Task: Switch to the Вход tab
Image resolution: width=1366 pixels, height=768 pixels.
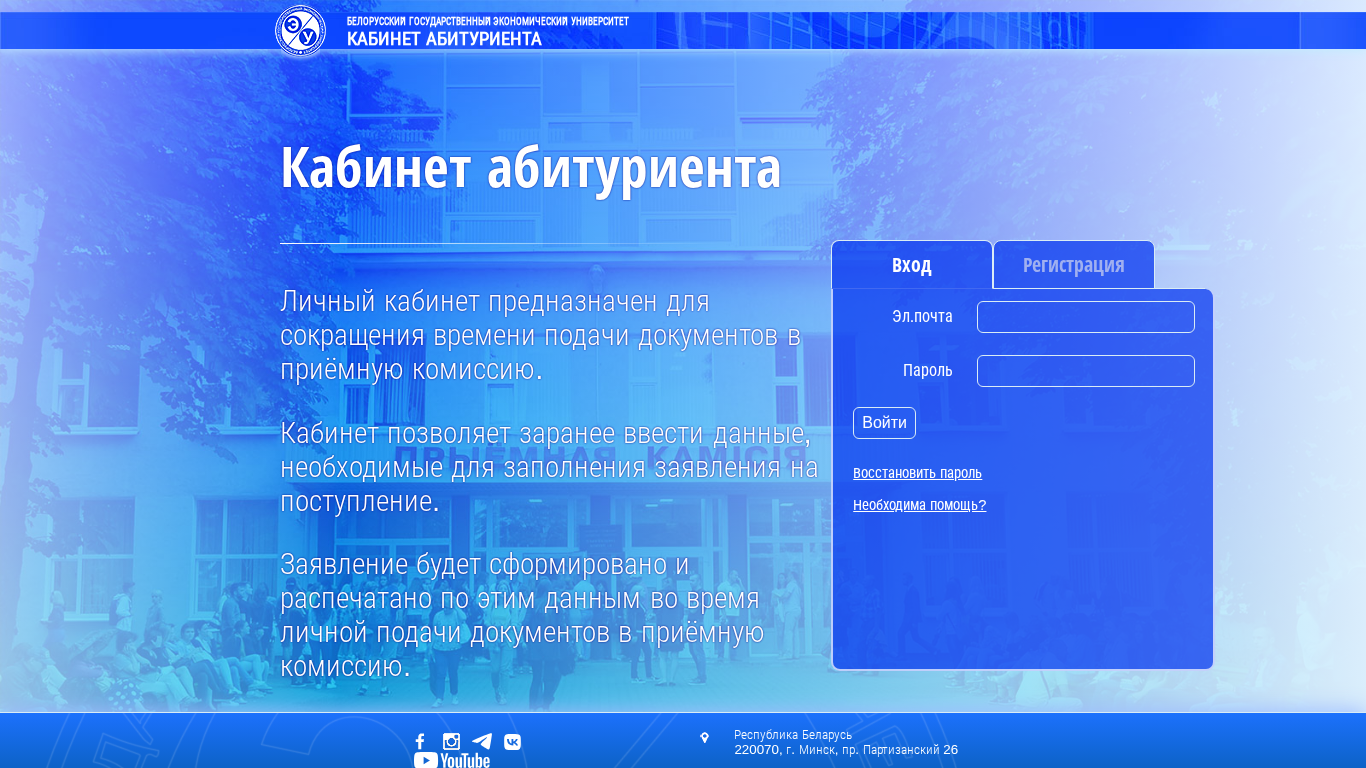Action: (x=912, y=265)
